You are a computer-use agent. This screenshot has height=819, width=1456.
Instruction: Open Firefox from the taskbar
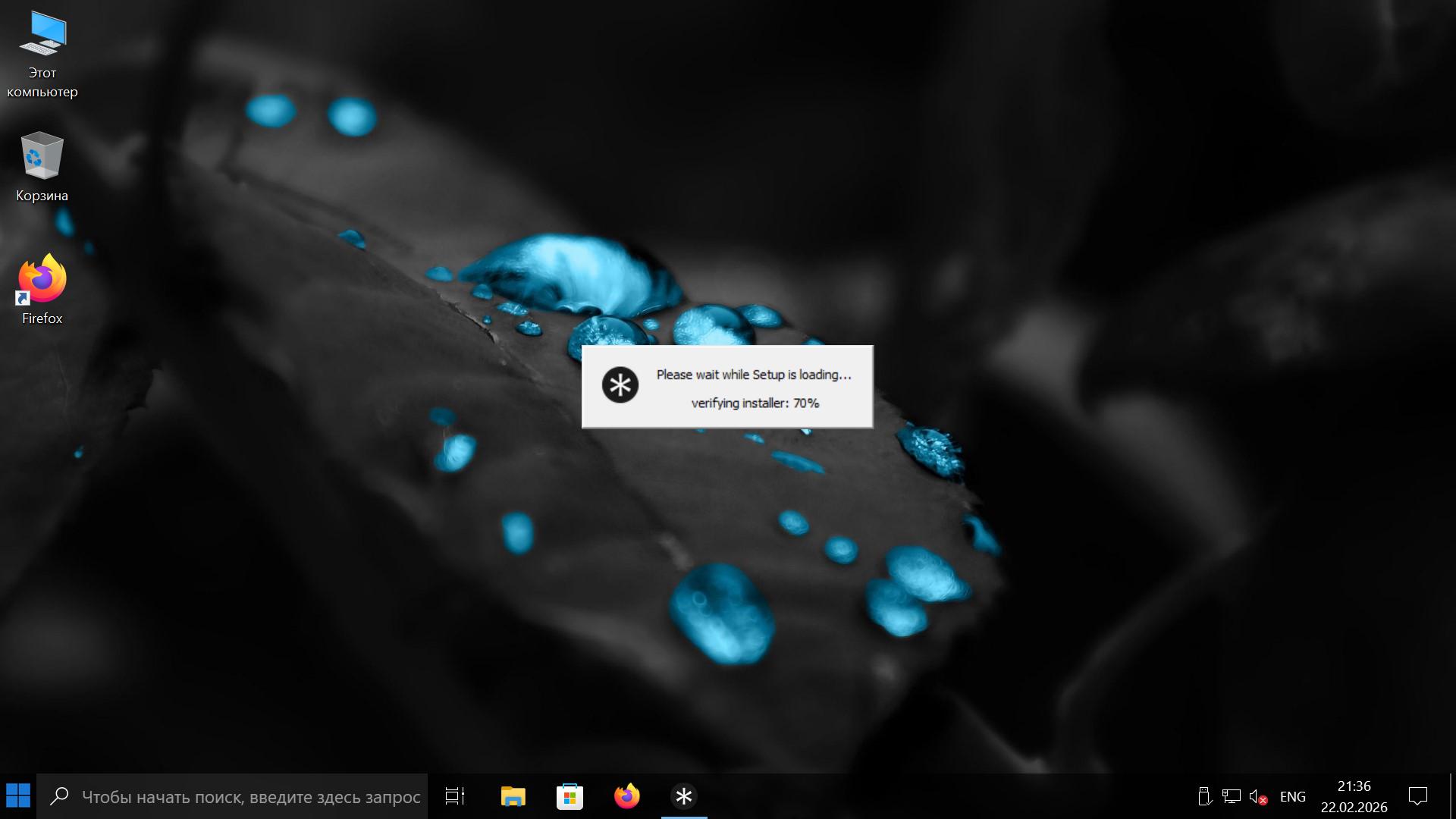[626, 796]
